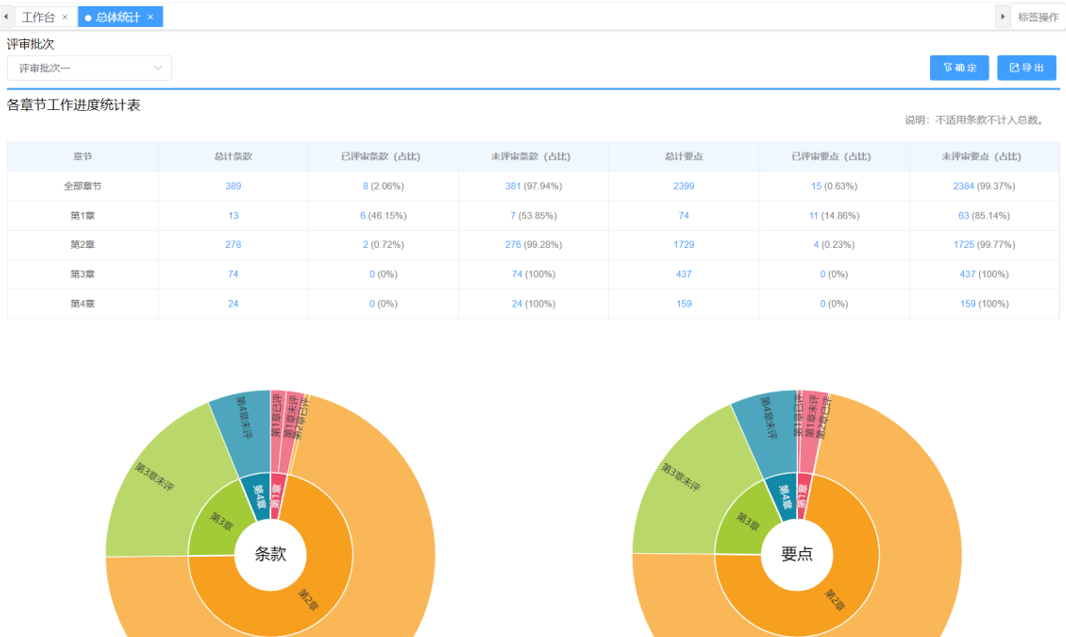Select 第2章 inner segment in 条款 chart
Screen dimensions: 1066x637
(306, 598)
